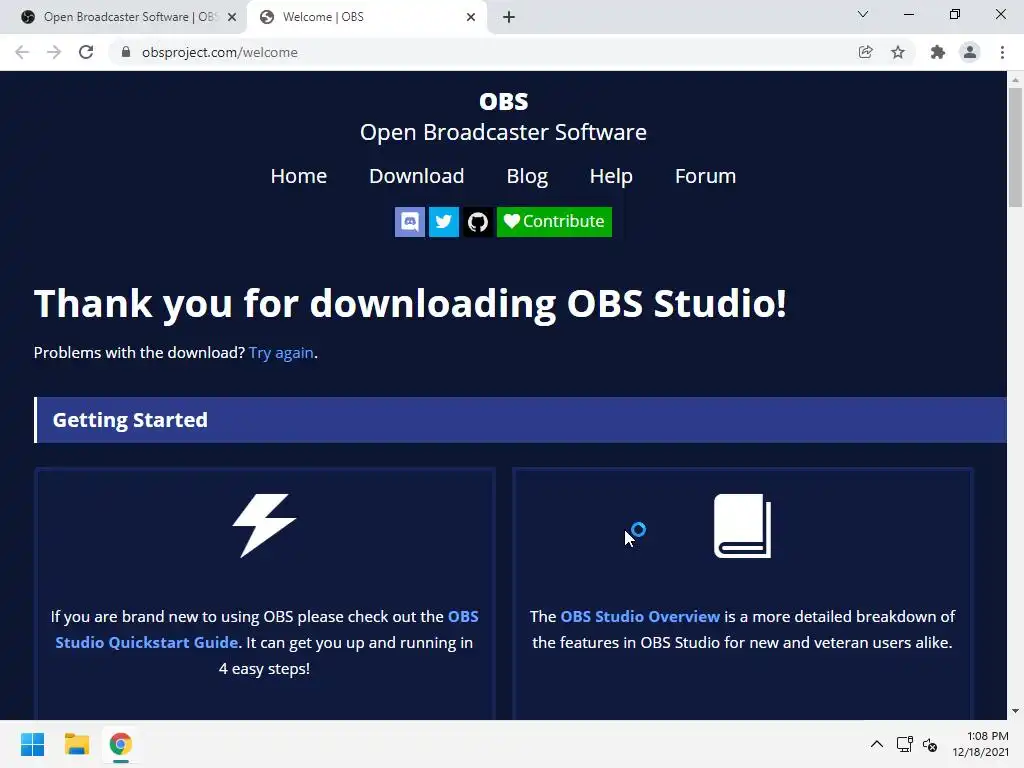Open the Help nav item
Viewport: 1024px width, 768px height.
point(611,176)
